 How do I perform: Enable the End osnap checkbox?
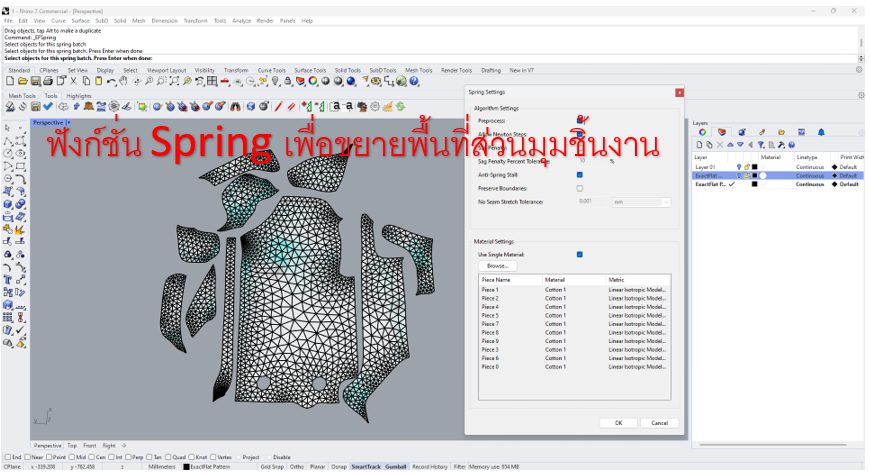tap(8, 457)
